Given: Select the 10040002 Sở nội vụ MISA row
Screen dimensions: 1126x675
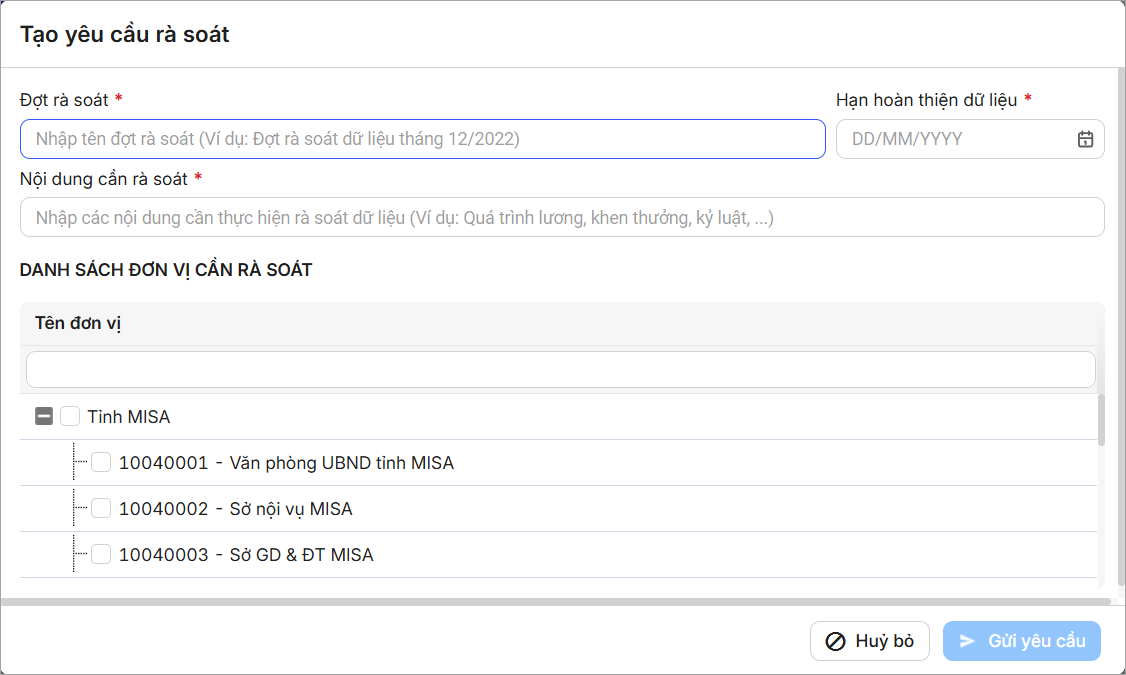Looking at the screenshot, I should (x=236, y=509).
